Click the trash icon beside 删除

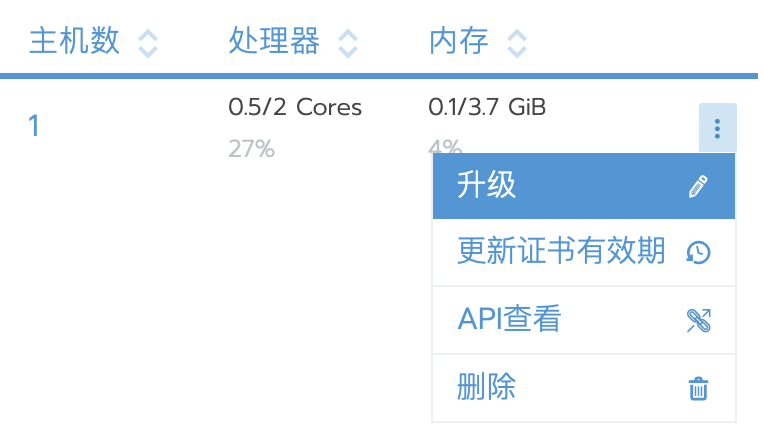(698, 388)
